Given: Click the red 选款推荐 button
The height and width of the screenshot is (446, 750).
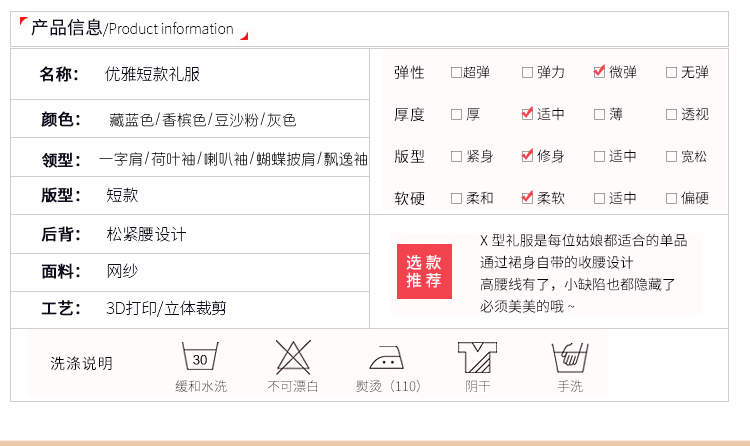Looking at the screenshot, I should (423, 271).
